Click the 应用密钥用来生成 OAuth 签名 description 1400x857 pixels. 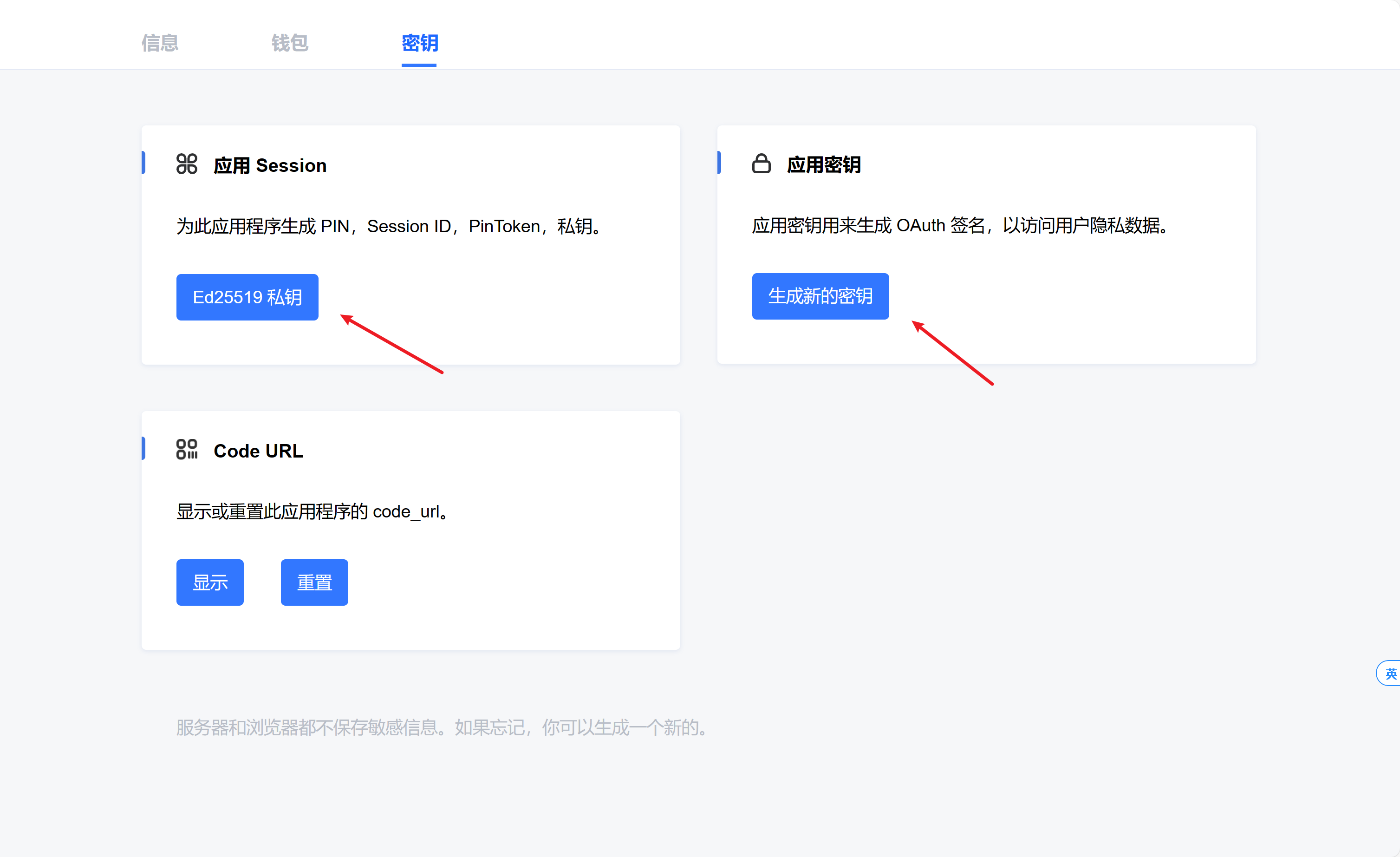[x=961, y=226]
